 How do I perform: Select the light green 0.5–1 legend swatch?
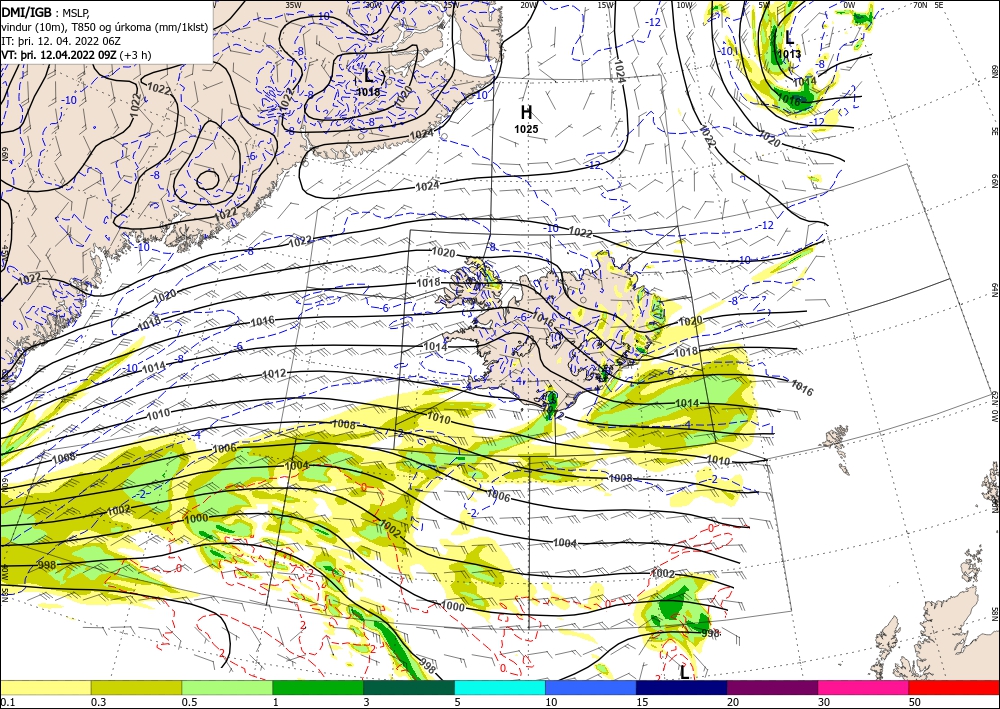(x=227, y=688)
